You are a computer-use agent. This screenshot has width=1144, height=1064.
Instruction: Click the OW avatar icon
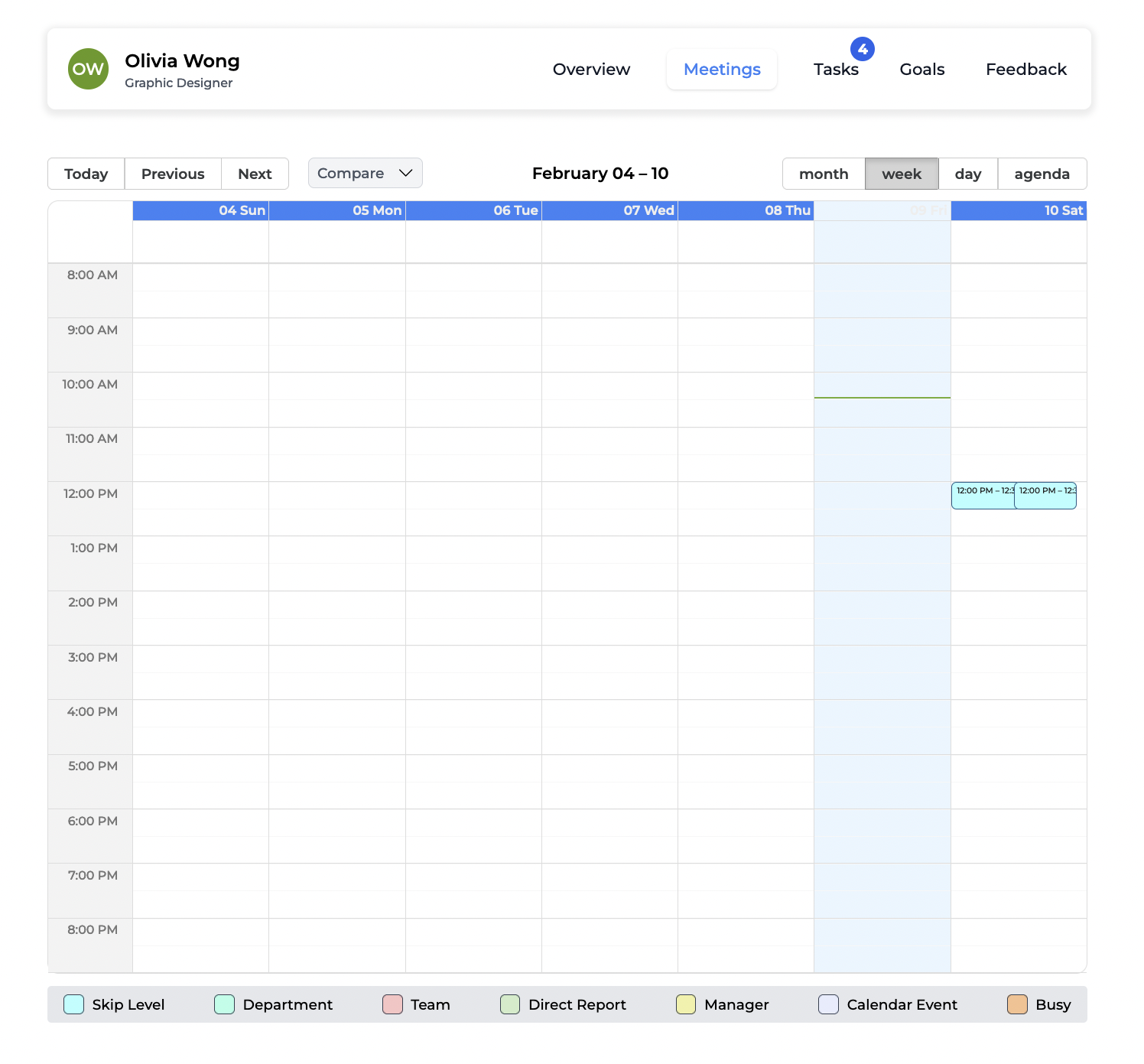pyautogui.click(x=88, y=69)
